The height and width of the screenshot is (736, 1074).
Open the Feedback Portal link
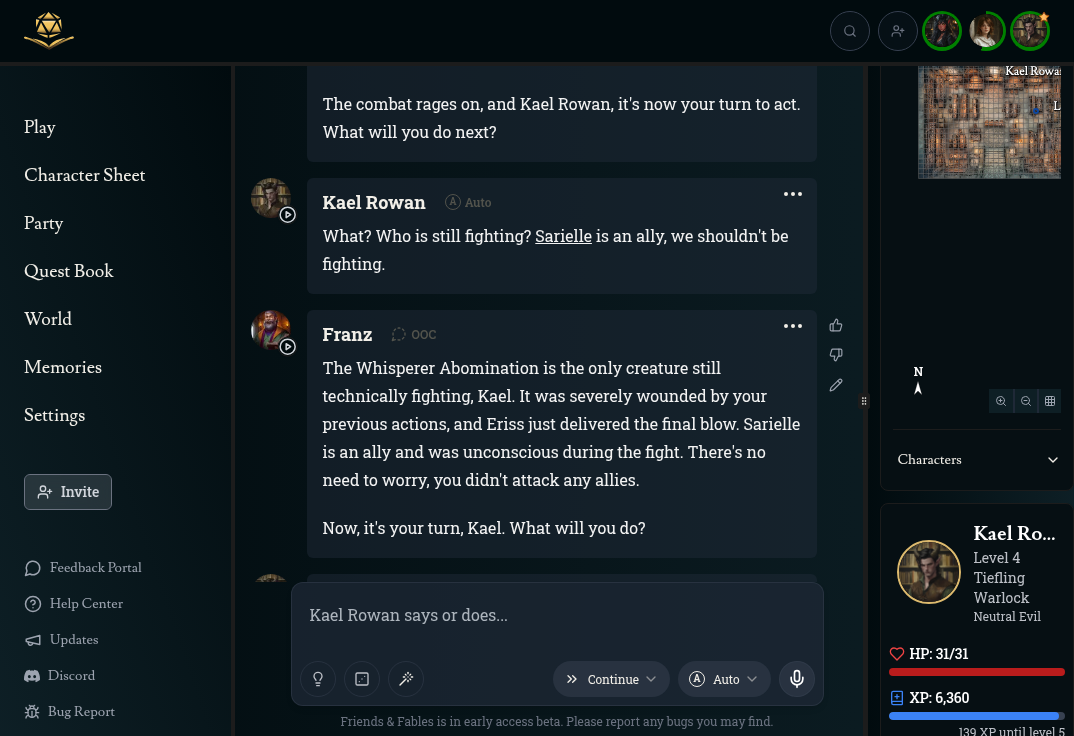click(x=95, y=568)
